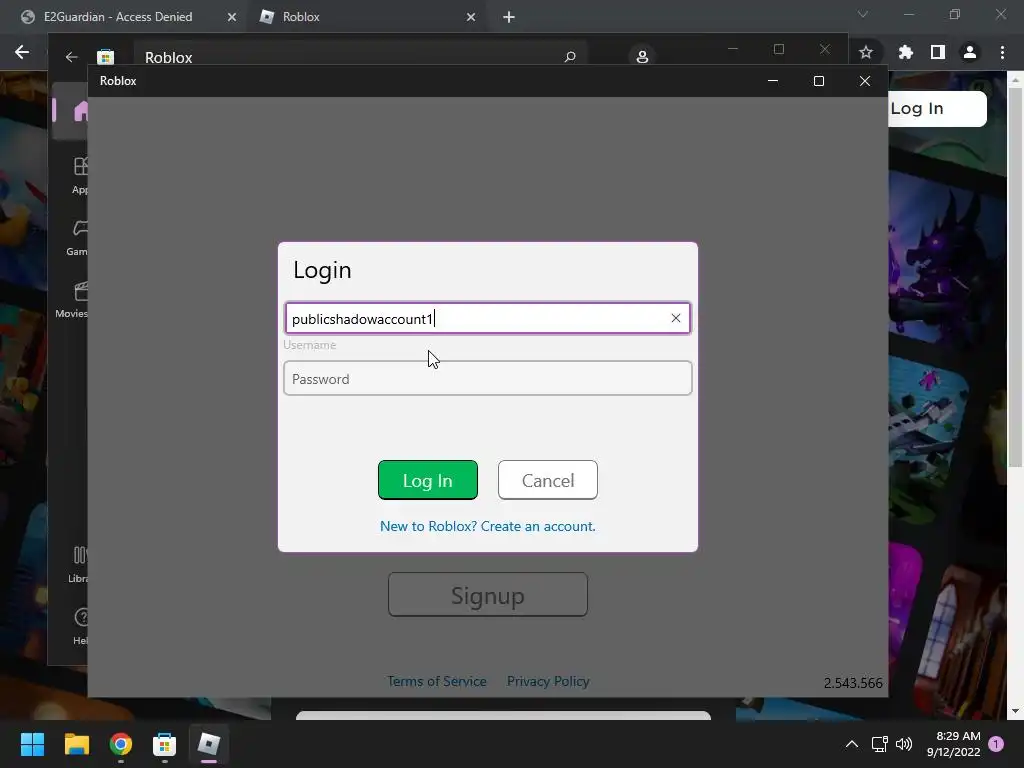The height and width of the screenshot is (768, 1024).
Task: Open 'New to Roblox? Create an account' link
Action: pos(488,526)
